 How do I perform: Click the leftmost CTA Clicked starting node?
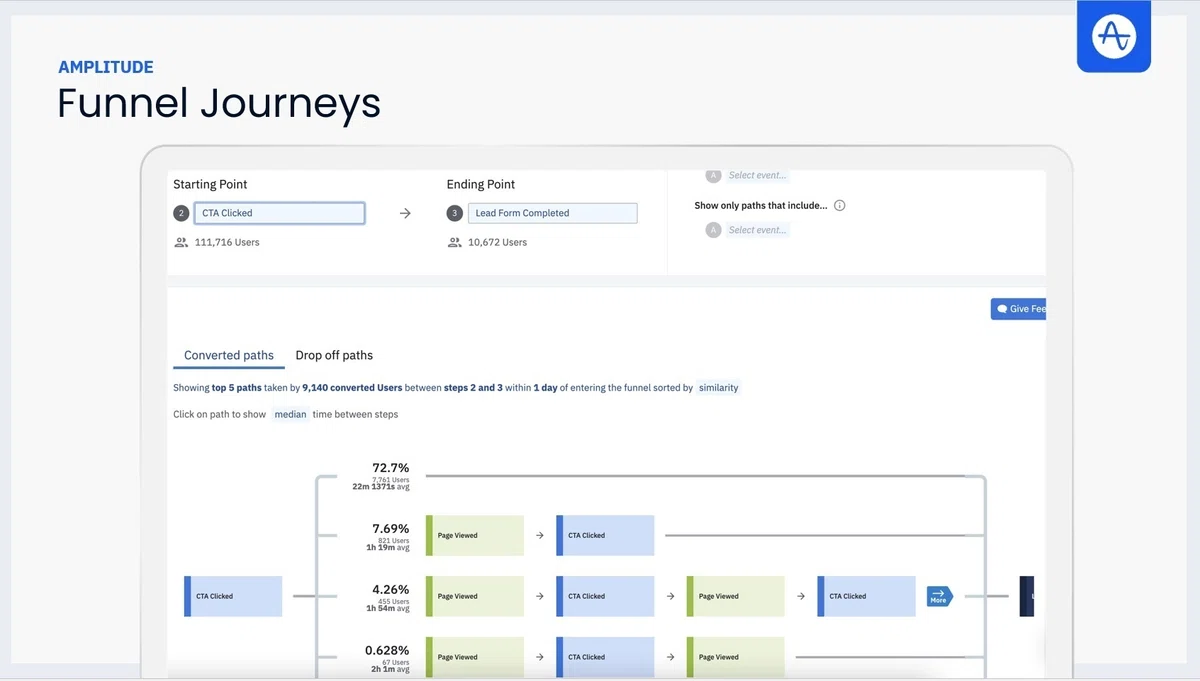233,596
